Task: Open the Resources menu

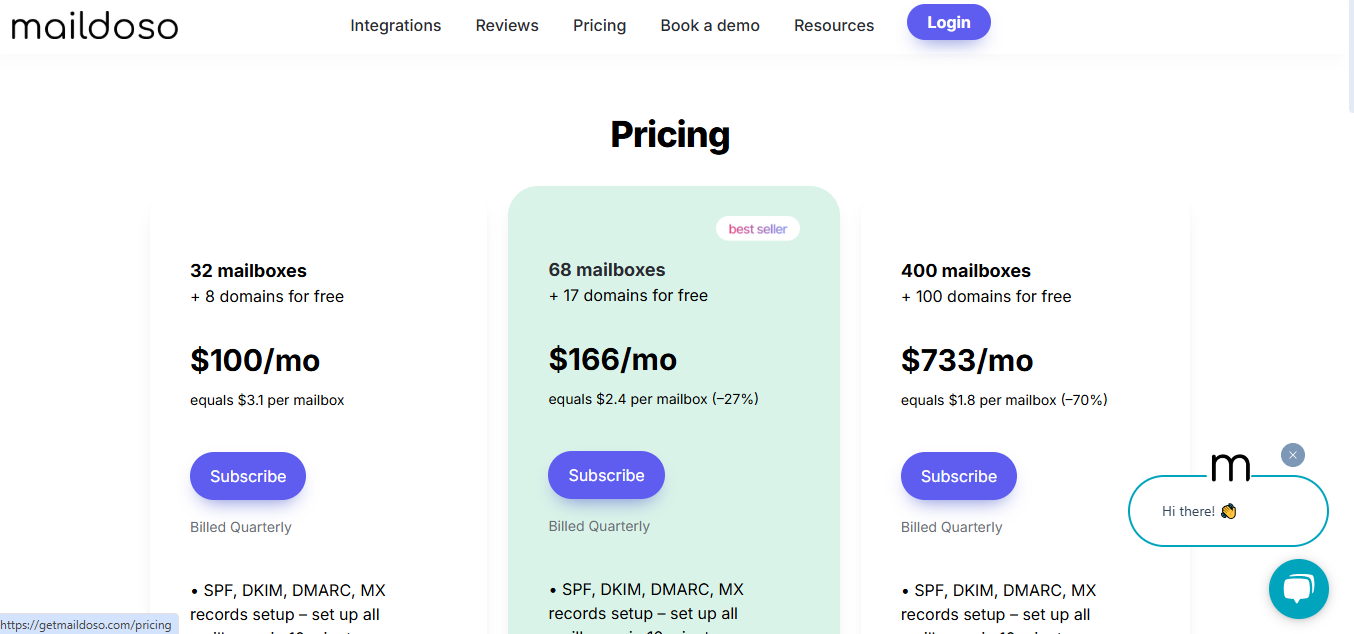Action: tap(833, 25)
